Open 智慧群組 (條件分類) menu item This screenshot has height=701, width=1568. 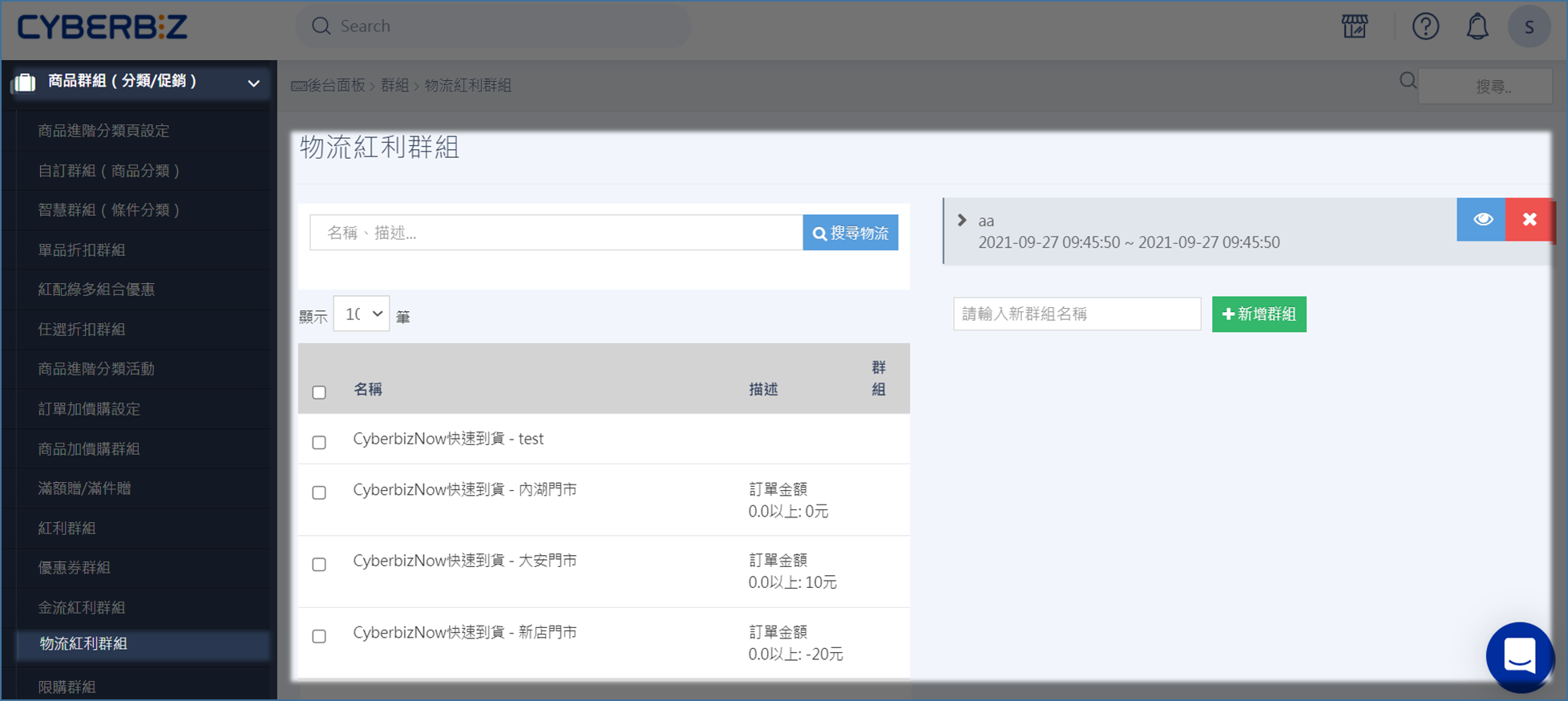(108, 209)
